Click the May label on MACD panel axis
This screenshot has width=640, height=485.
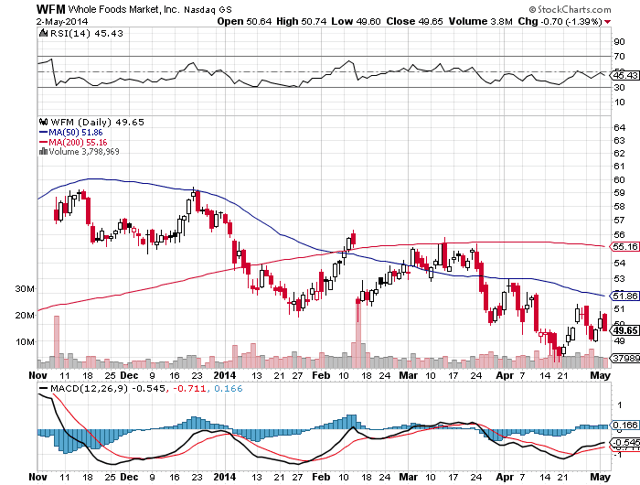[600, 476]
